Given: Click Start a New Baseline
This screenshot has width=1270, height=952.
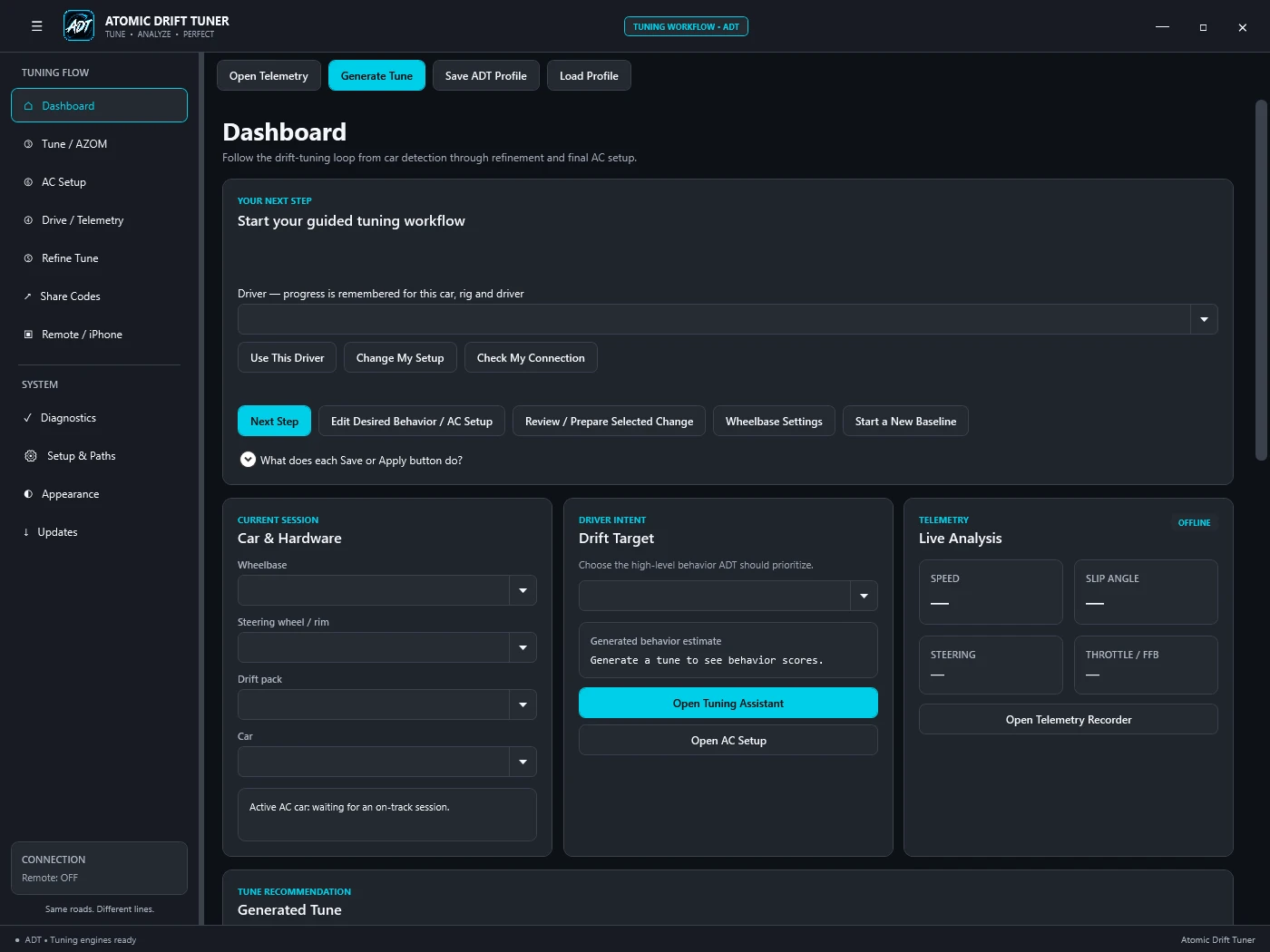Looking at the screenshot, I should coord(905,421).
